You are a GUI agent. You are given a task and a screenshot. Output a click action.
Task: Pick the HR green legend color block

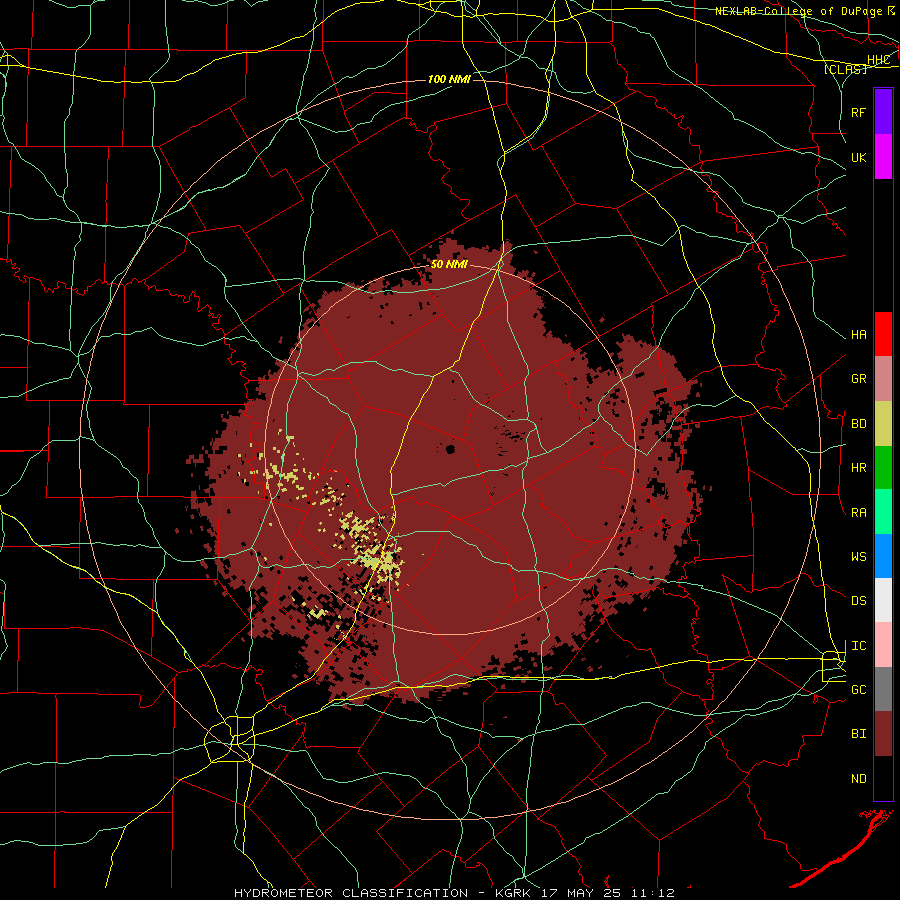coord(883,467)
